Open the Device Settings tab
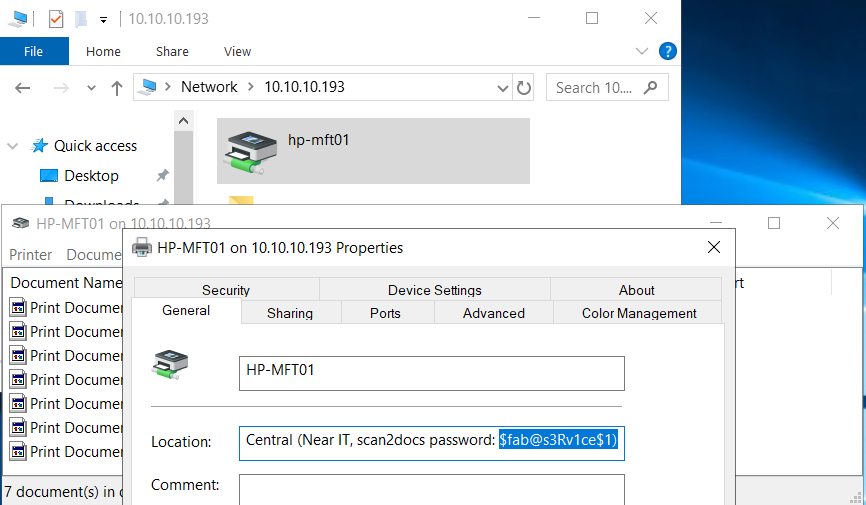Screen dimensions: 866x505 [x=435, y=290]
